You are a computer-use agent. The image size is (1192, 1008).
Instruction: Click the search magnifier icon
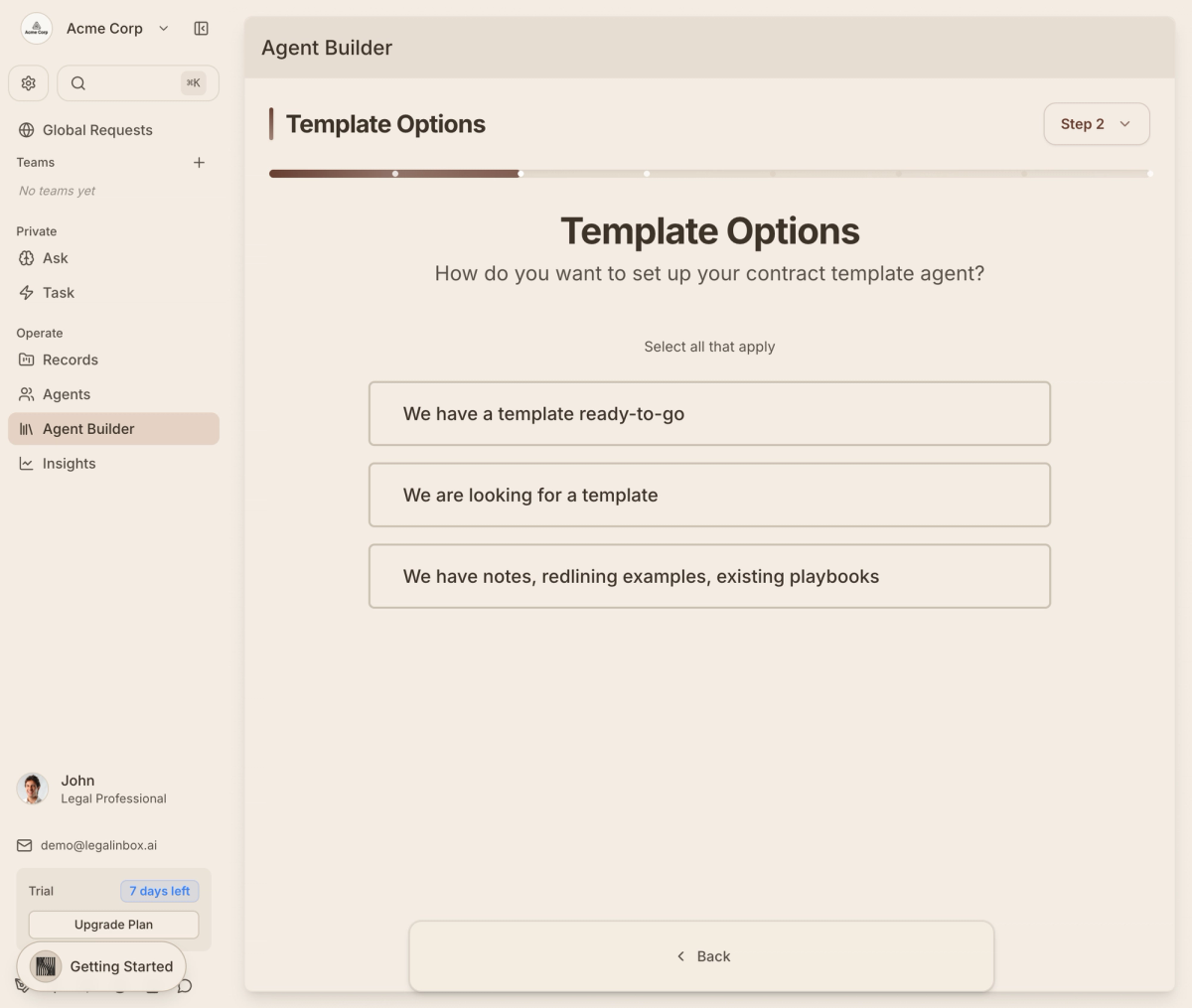(78, 83)
